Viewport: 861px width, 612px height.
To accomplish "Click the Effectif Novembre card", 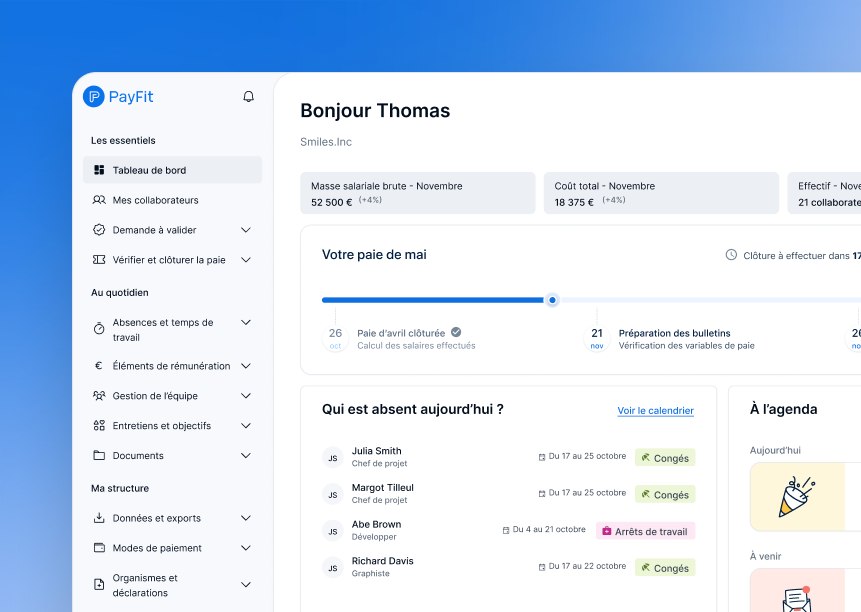I will click(824, 193).
